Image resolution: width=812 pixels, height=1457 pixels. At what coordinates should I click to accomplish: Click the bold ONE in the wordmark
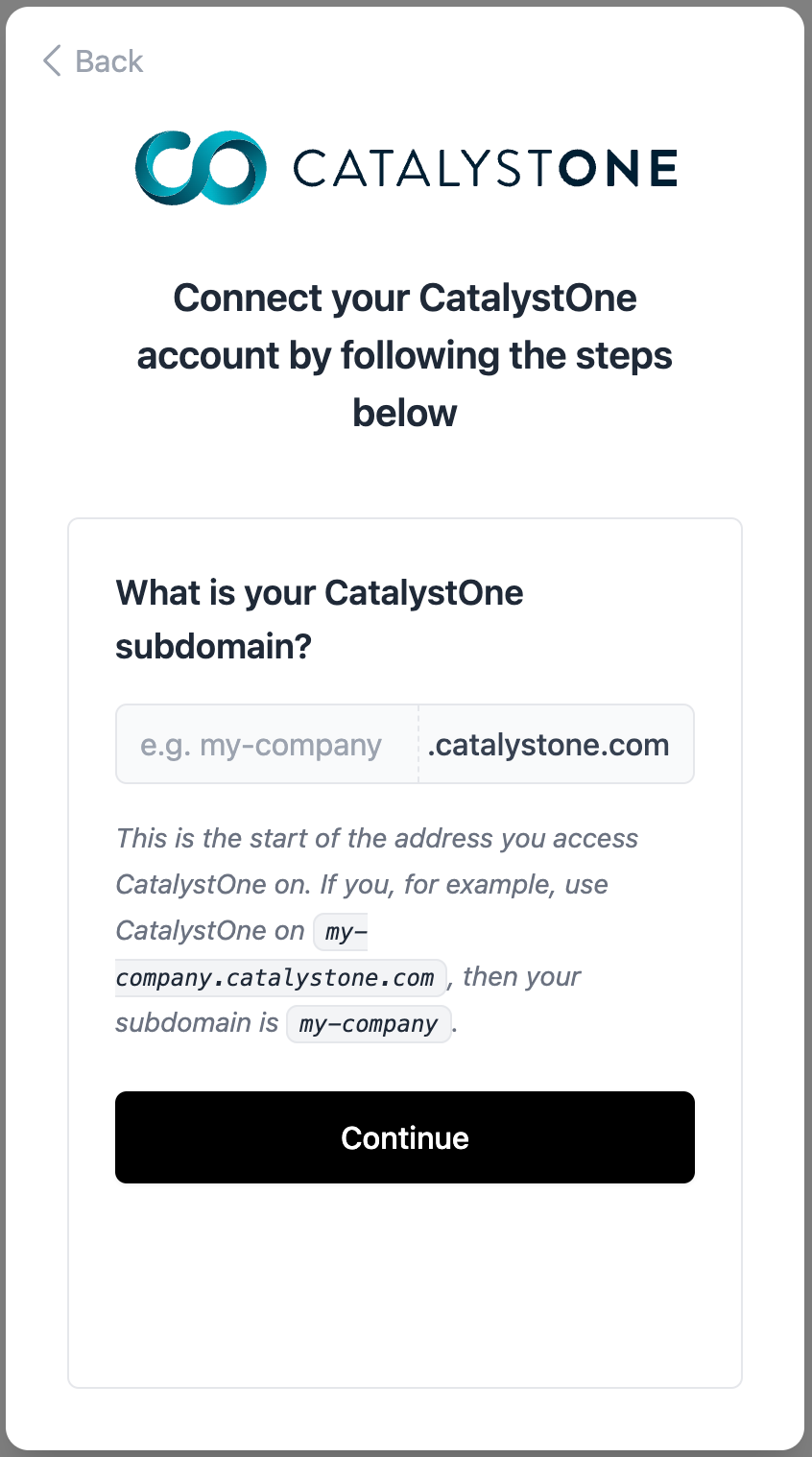[617, 169]
